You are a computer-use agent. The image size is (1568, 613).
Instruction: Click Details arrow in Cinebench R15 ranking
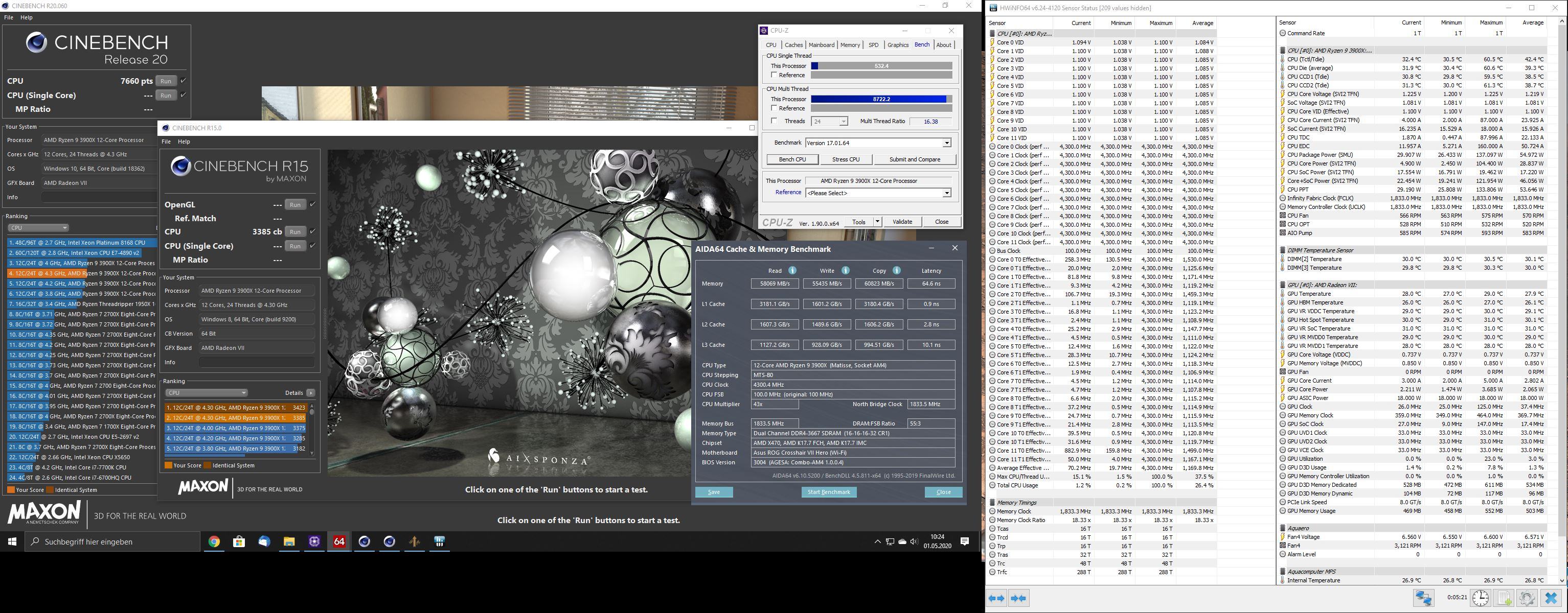click(x=311, y=393)
